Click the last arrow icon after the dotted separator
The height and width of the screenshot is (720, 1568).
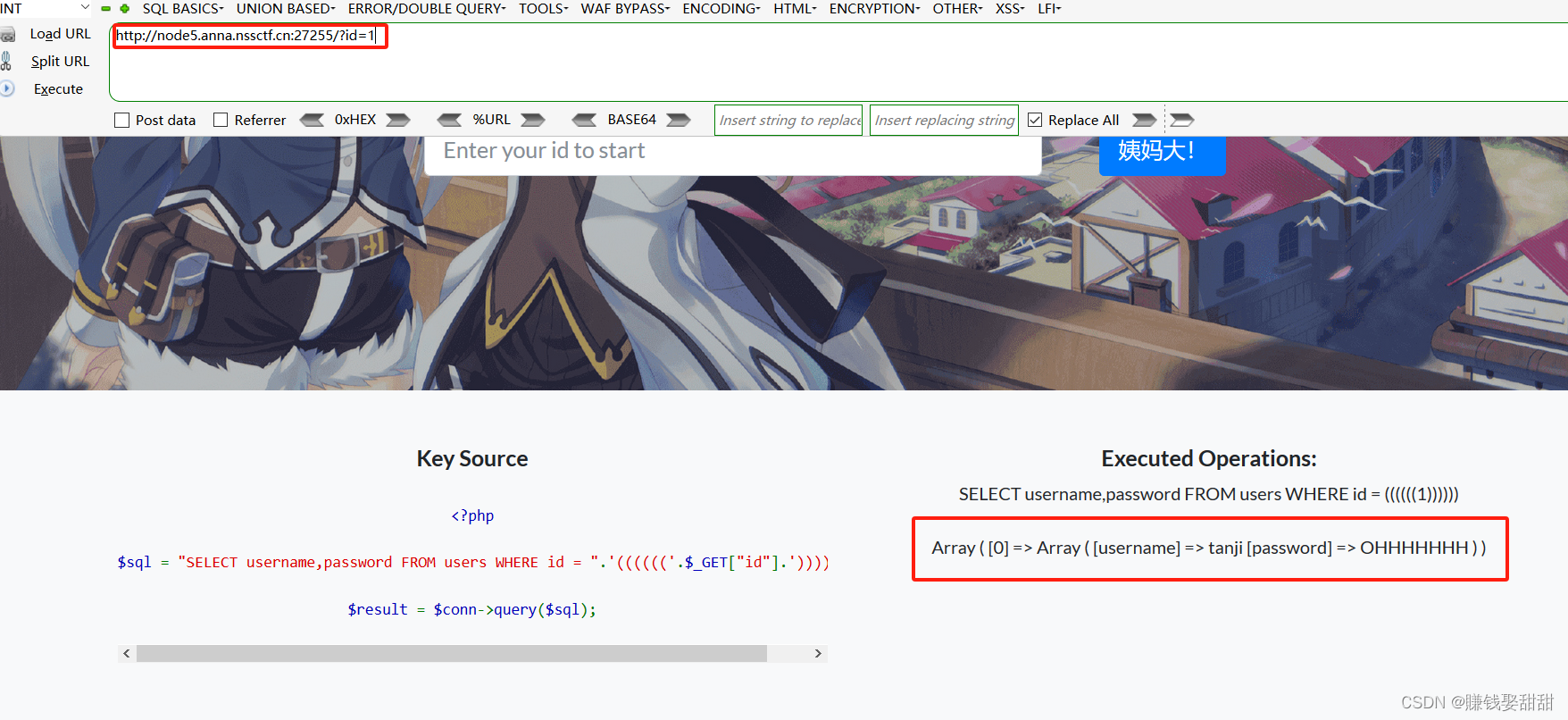(1182, 120)
